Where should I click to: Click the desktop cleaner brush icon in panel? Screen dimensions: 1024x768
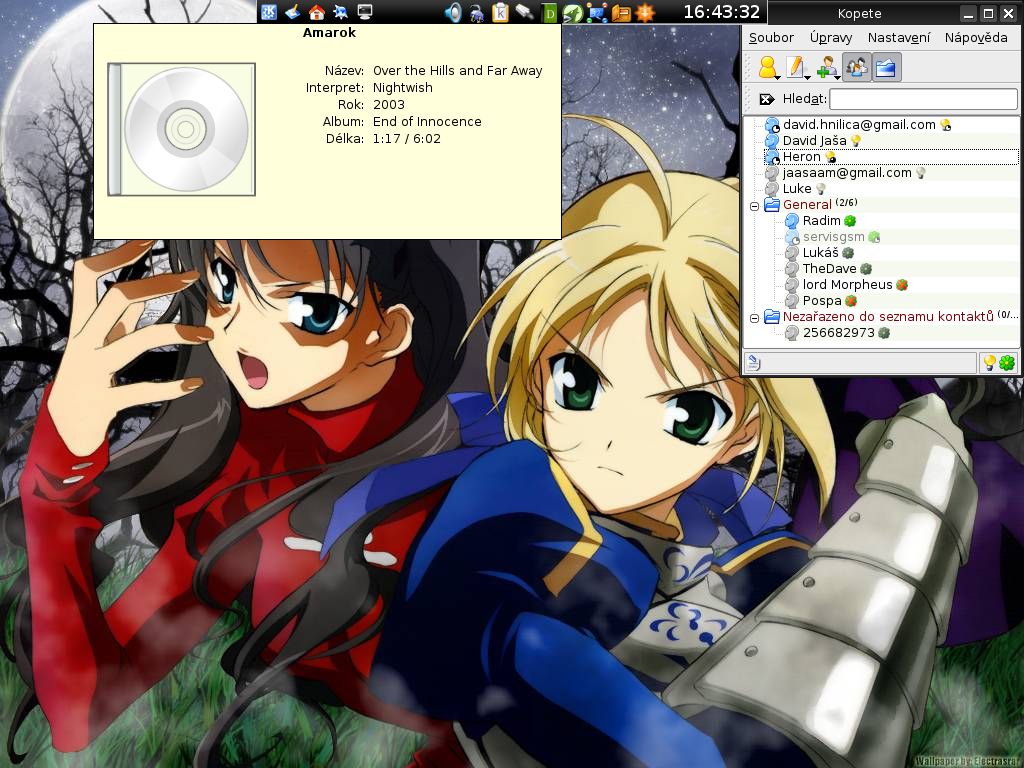[293, 12]
